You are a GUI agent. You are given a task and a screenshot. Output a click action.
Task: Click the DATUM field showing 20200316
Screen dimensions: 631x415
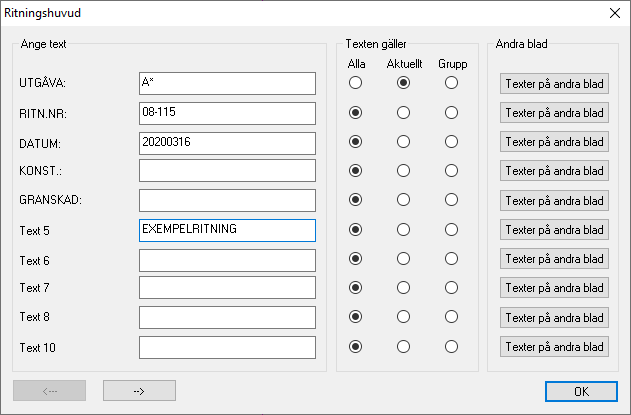[x=227, y=143]
